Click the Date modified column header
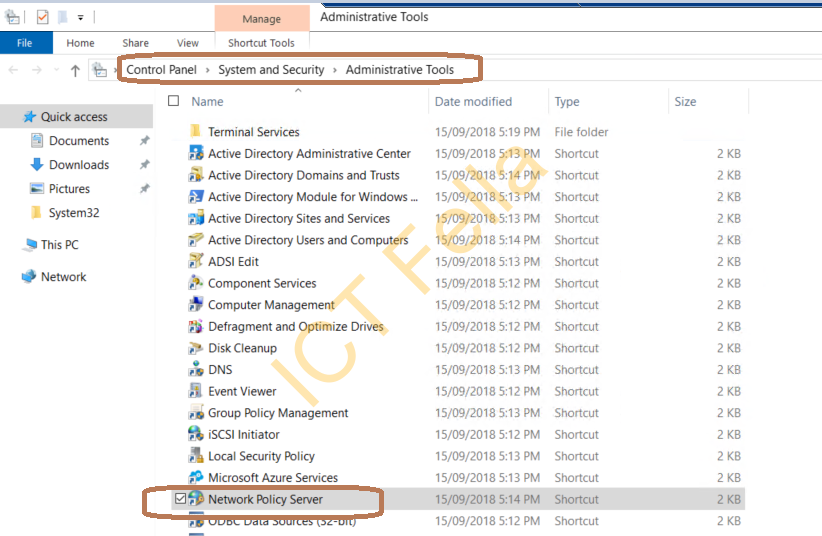Image resolution: width=822 pixels, height=536 pixels. [473, 102]
